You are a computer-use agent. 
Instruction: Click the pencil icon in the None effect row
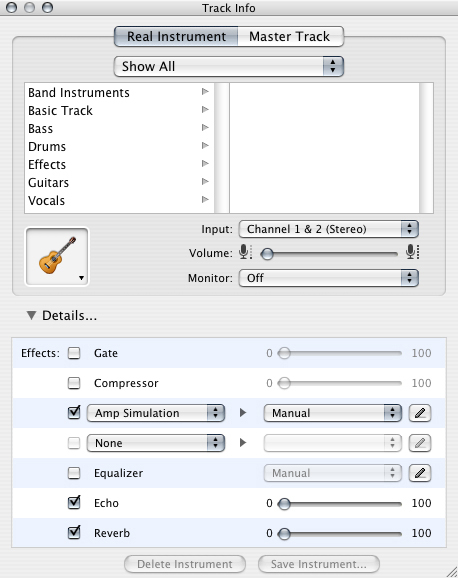[x=420, y=443]
